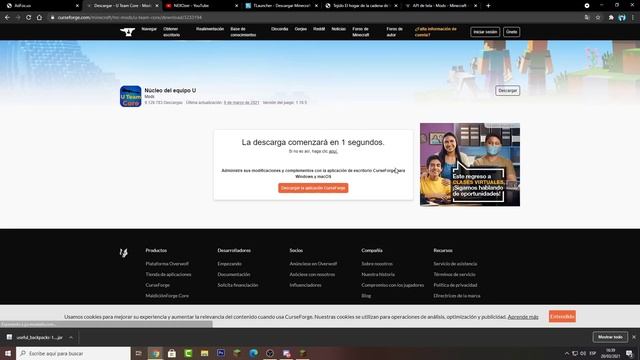Open Anúnciese en Overwolf footer link

pyautogui.click(x=313, y=264)
